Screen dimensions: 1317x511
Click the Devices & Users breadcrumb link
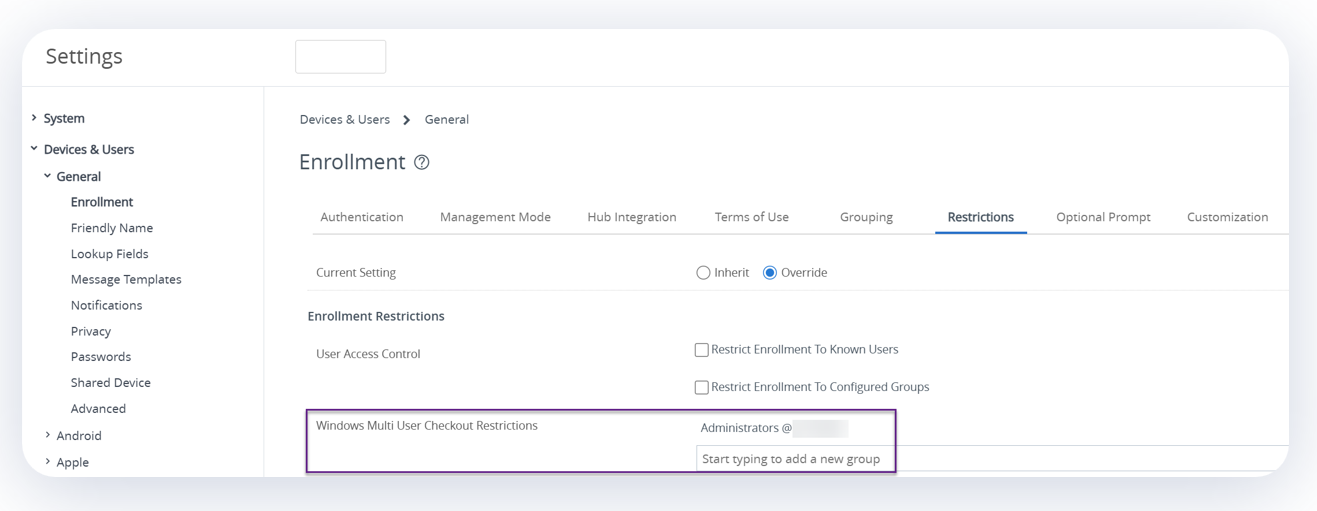pos(344,119)
